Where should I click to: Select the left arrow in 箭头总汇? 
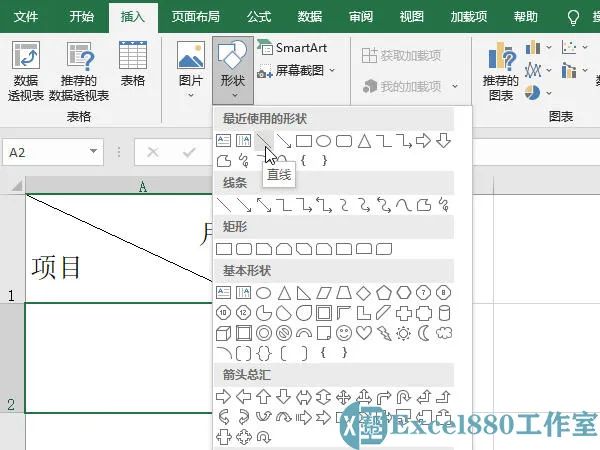(x=244, y=397)
